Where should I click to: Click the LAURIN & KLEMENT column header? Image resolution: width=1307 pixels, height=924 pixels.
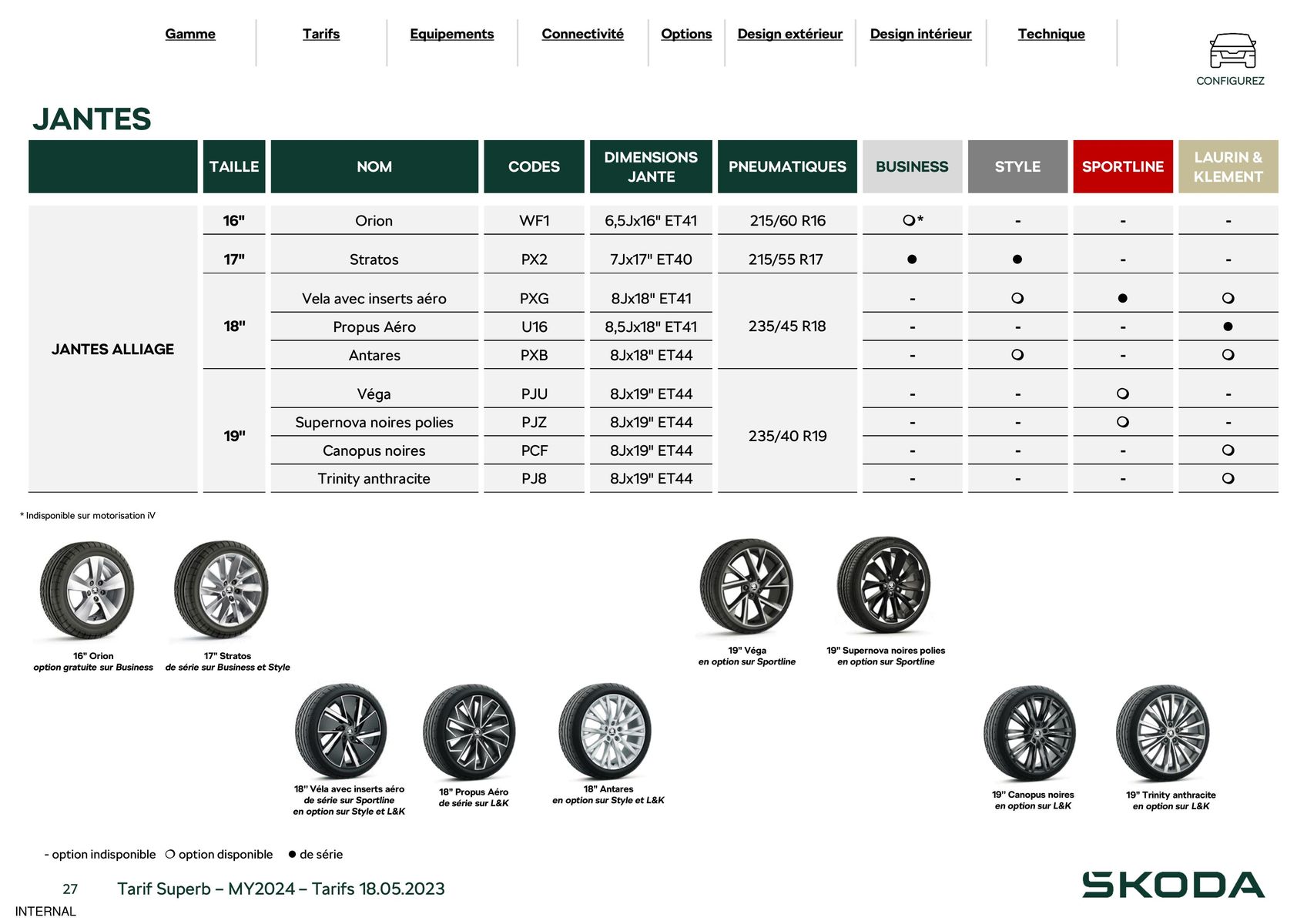1228,166
